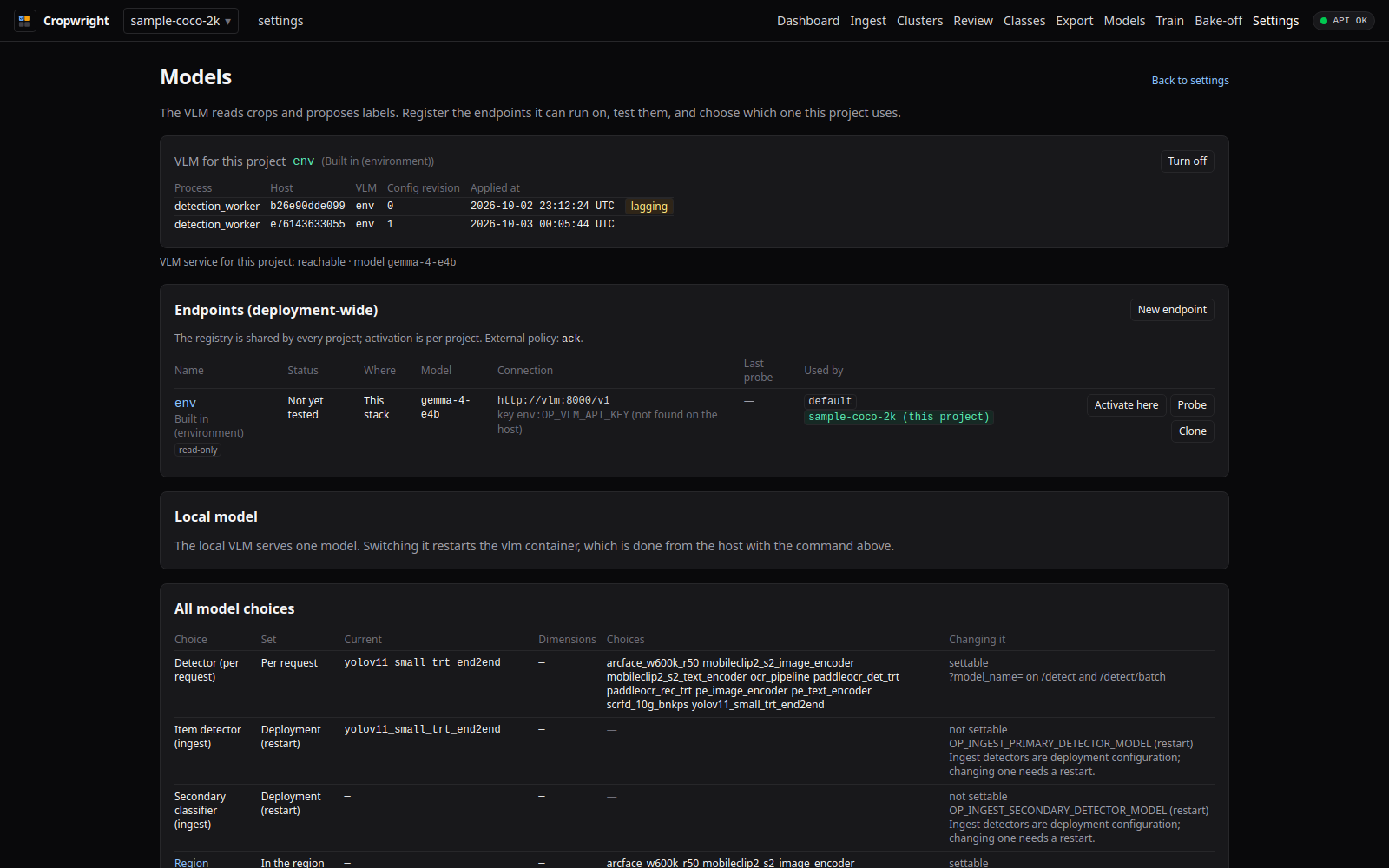Click the Cropwright logo icon
Screen dimensions: 1389x868
[x=24, y=21]
